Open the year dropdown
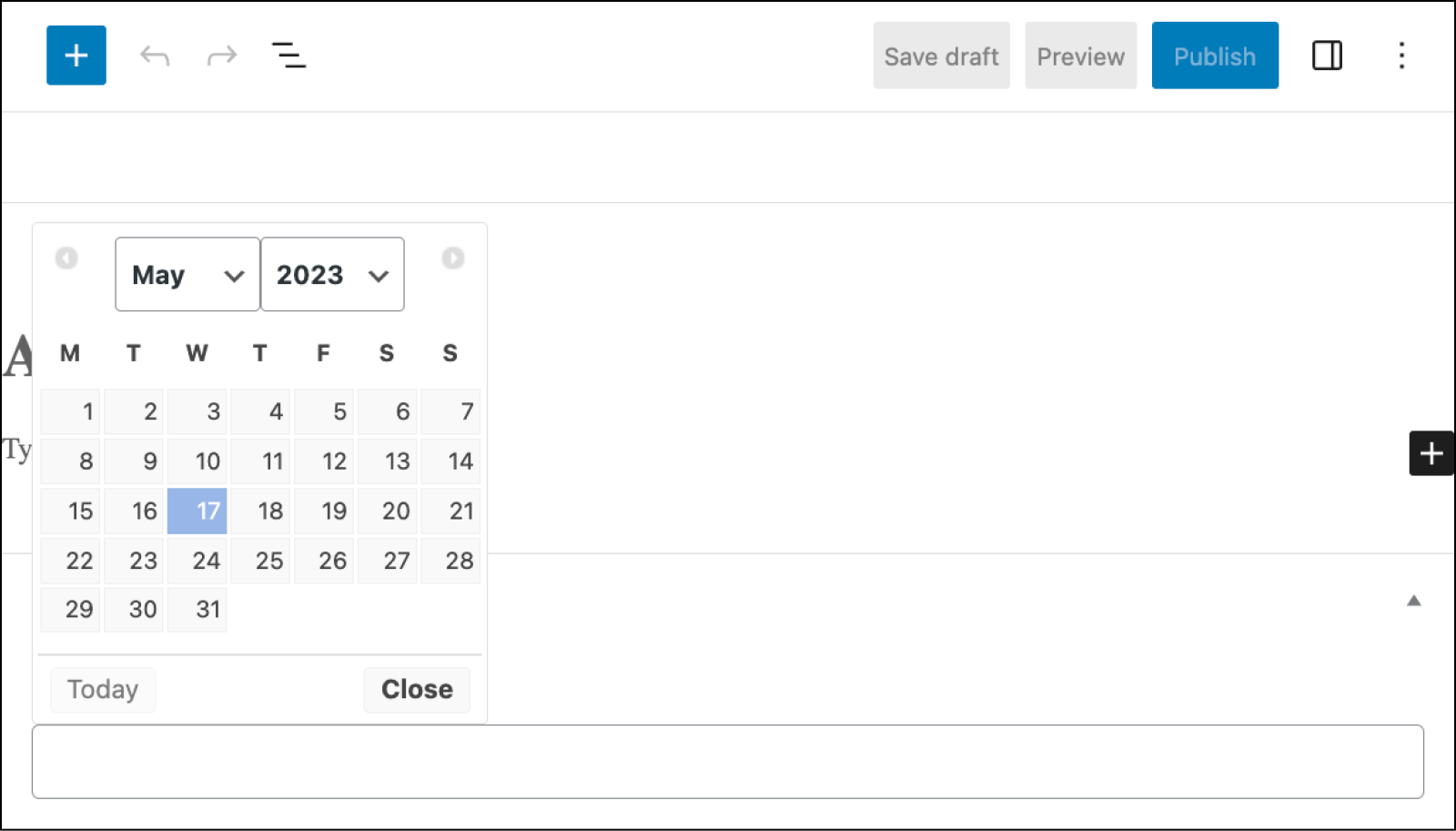1456x831 pixels. pos(332,274)
